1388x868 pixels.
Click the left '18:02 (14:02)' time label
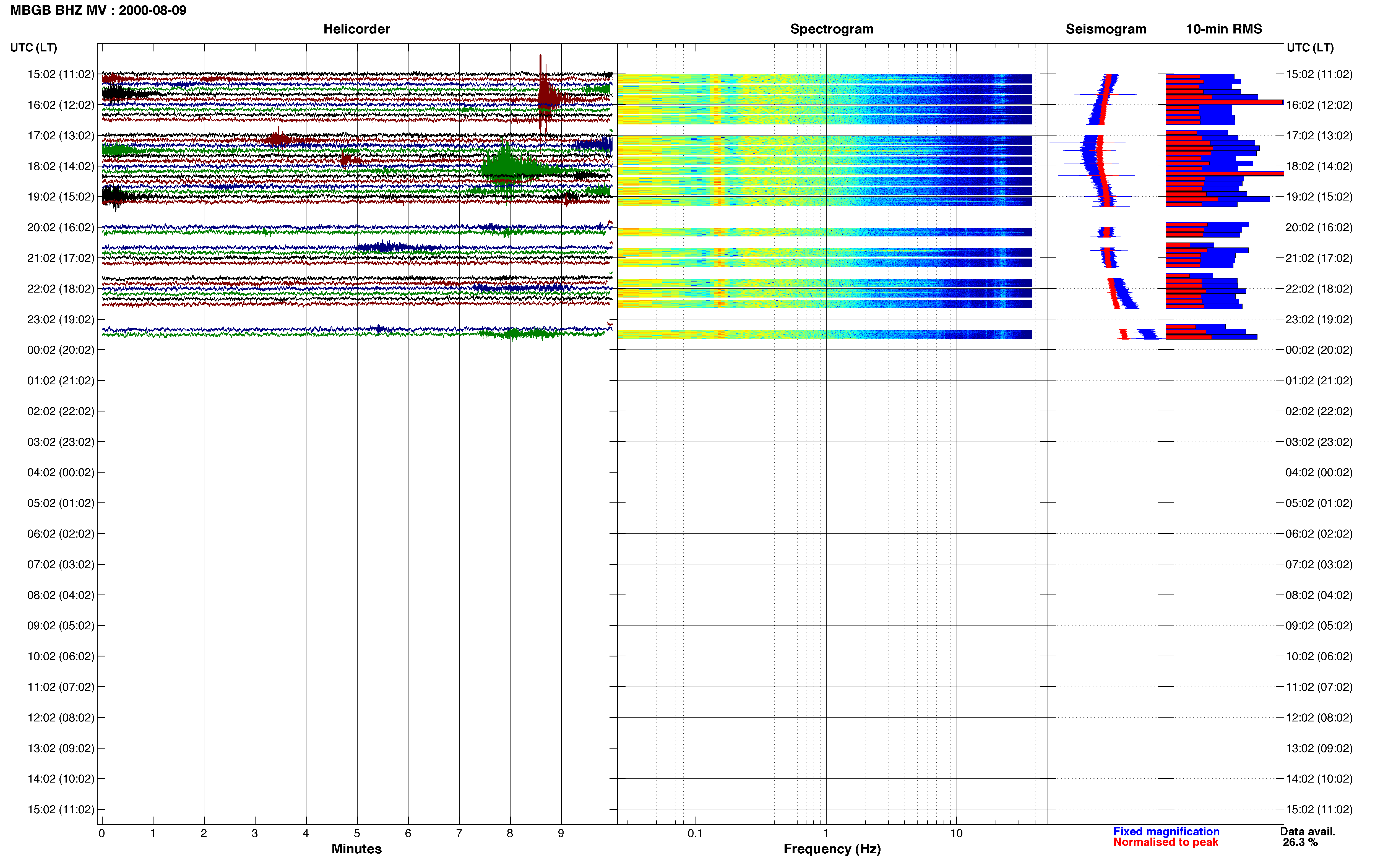pyautogui.click(x=61, y=166)
